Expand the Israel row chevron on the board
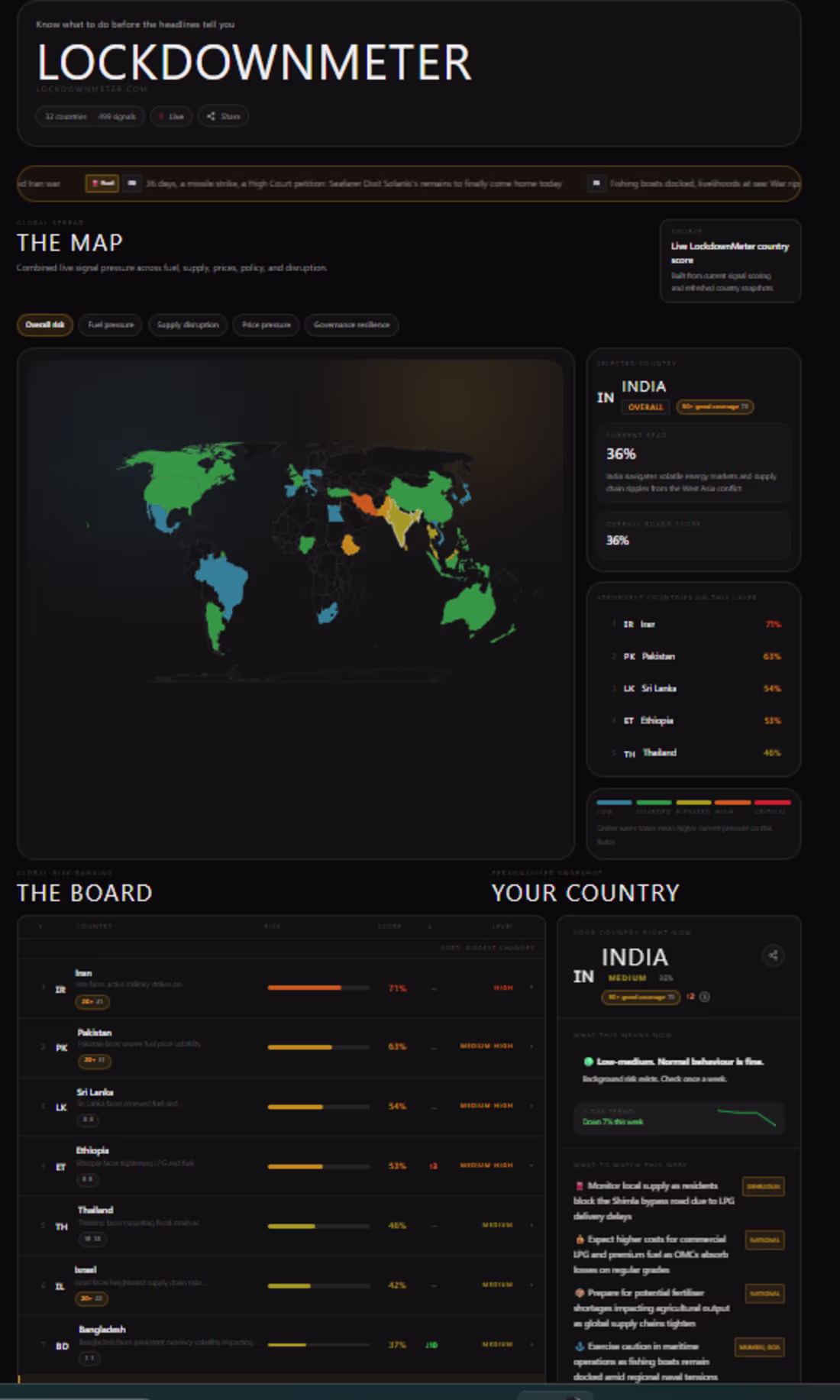840x1400 pixels. [x=531, y=1285]
